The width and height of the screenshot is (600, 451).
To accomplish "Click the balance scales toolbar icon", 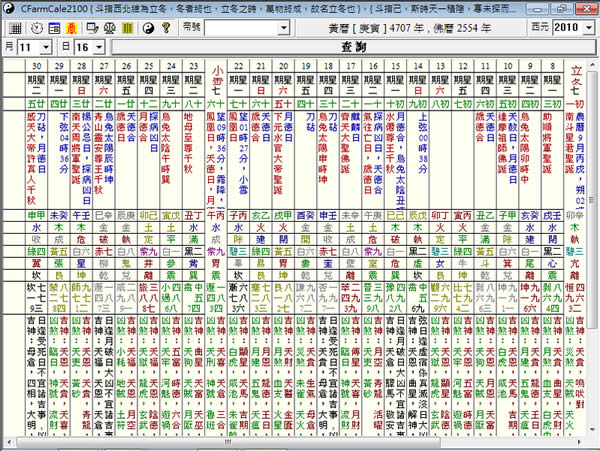I will (110, 28).
